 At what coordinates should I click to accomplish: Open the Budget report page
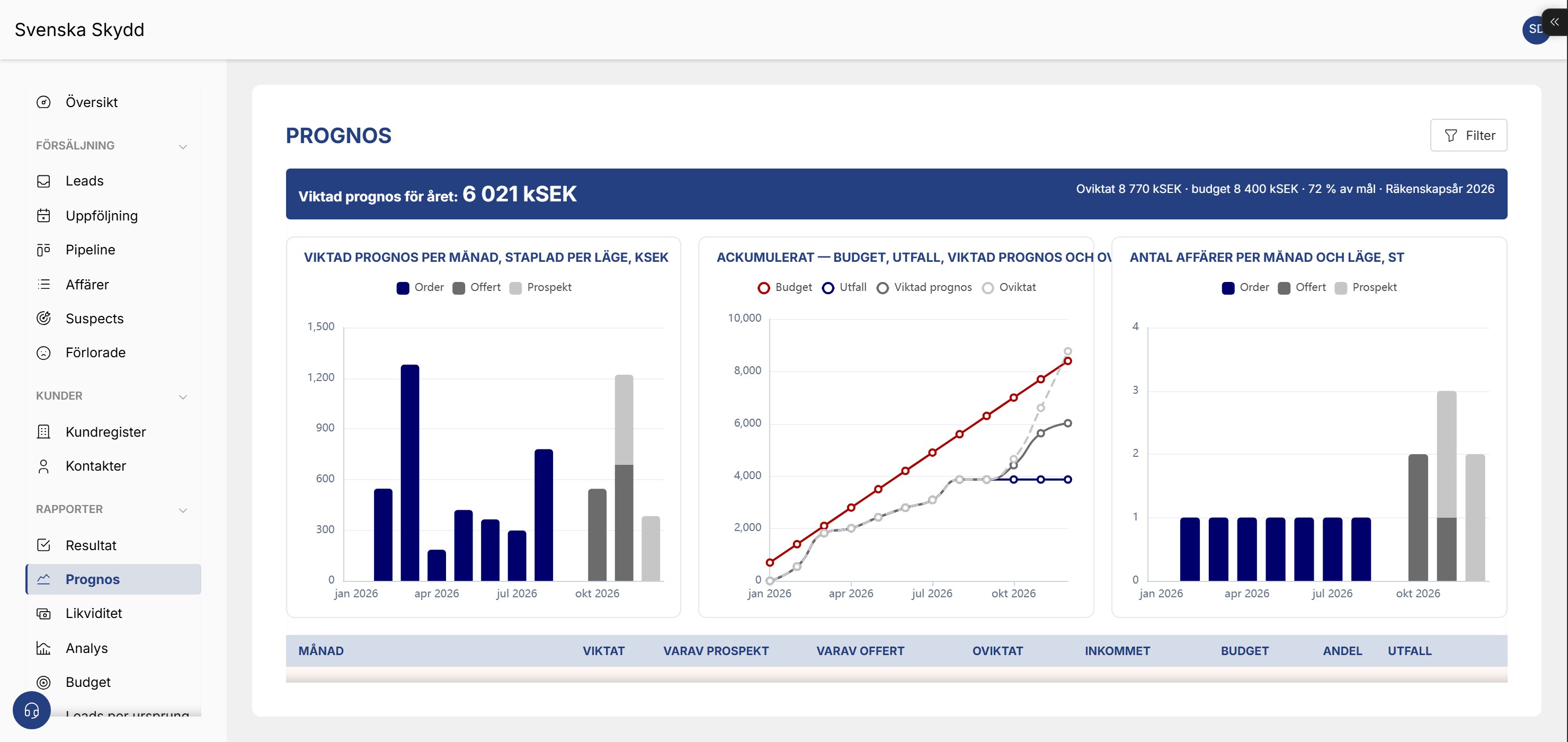113,682
